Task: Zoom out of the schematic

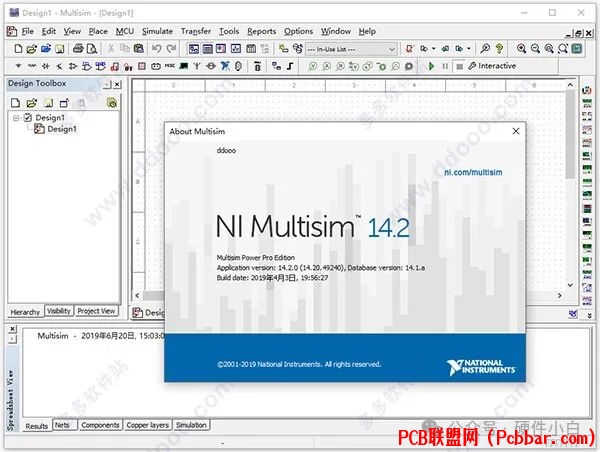Action: pos(535,49)
